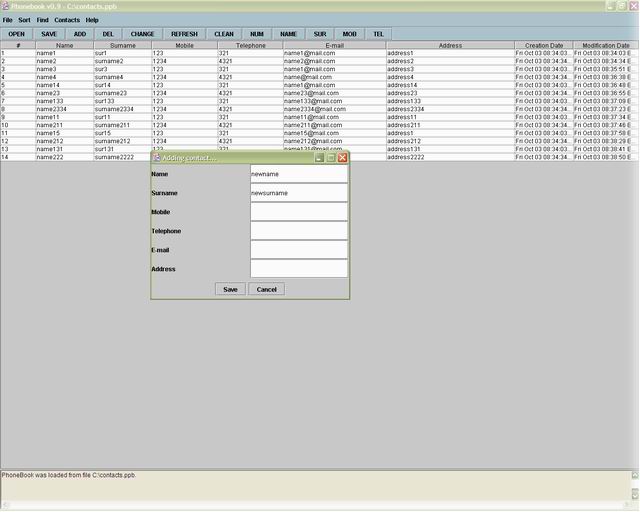Sort by number with NUM button
The width and height of the screenshot is (640, 512).
pos(257,34)
